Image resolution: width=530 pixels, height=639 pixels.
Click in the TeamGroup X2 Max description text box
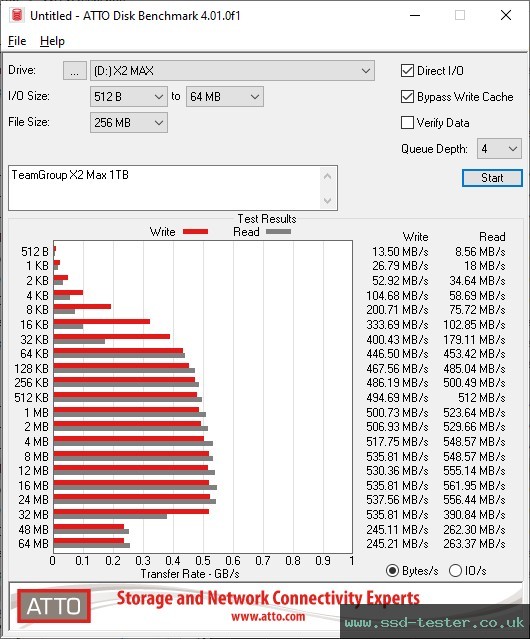[x=165, y=188]
